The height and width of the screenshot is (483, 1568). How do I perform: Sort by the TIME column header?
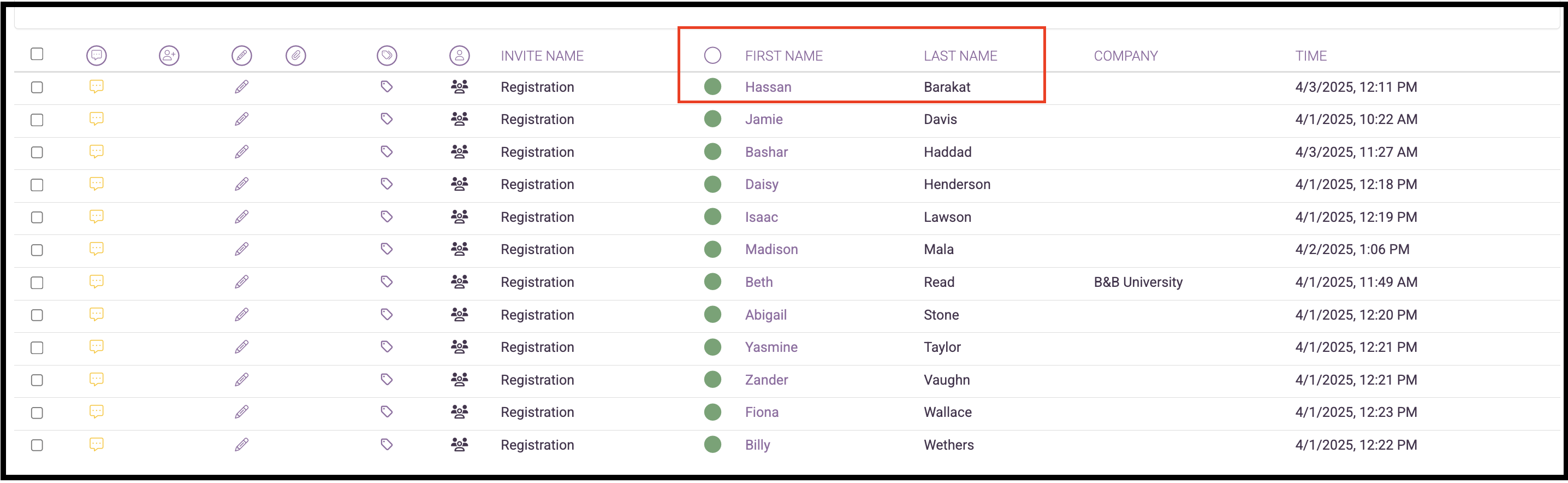pos(1310,56)
